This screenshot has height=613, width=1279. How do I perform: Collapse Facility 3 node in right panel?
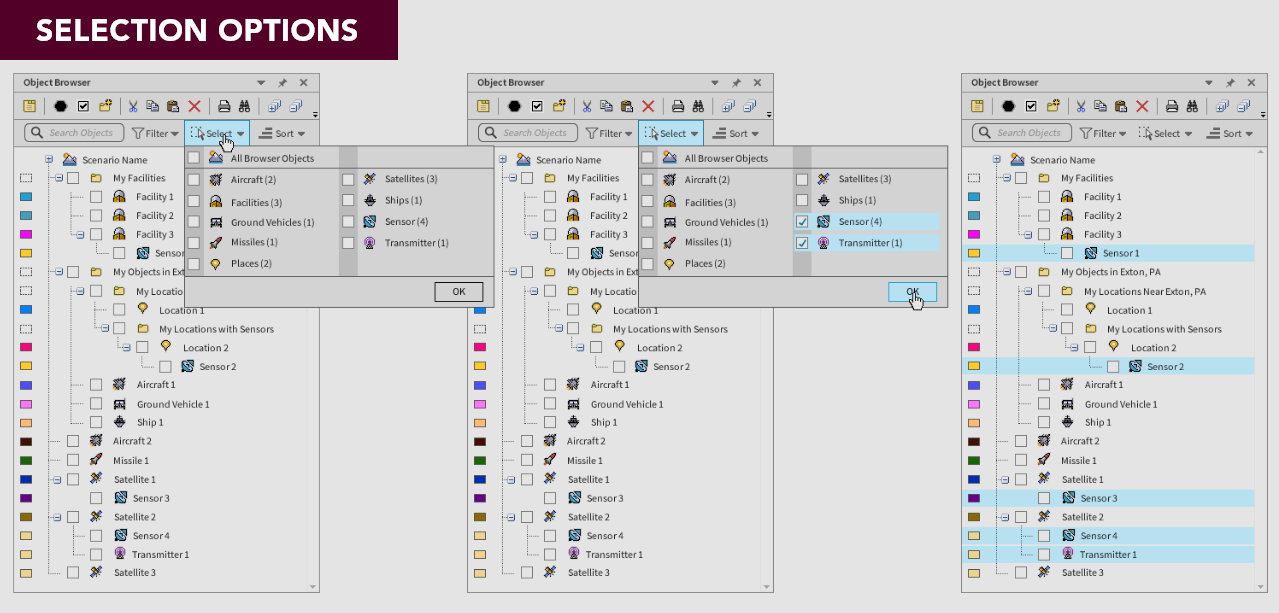tap(1029, 235)
